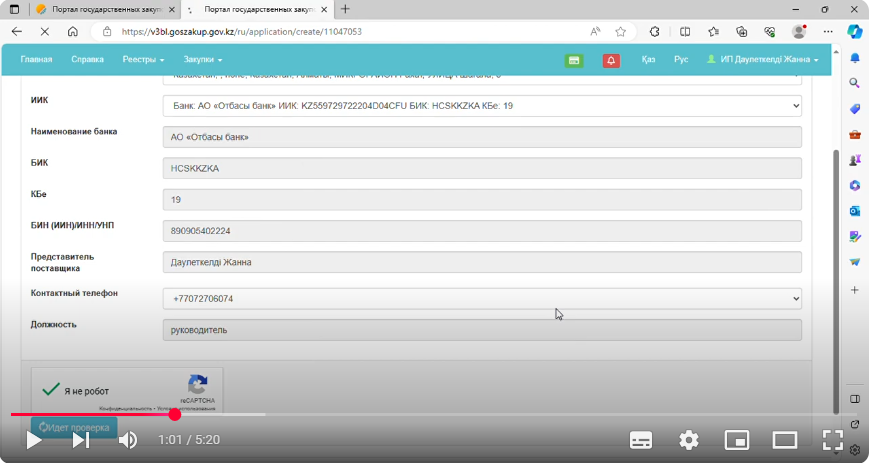
Task: Mute the video volume
Action: point(128,440)
